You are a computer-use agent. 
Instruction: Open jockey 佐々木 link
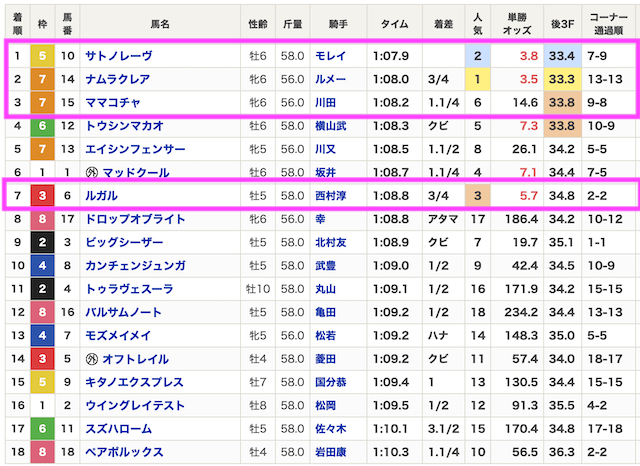pyautogui.click(x=331, y=429)
